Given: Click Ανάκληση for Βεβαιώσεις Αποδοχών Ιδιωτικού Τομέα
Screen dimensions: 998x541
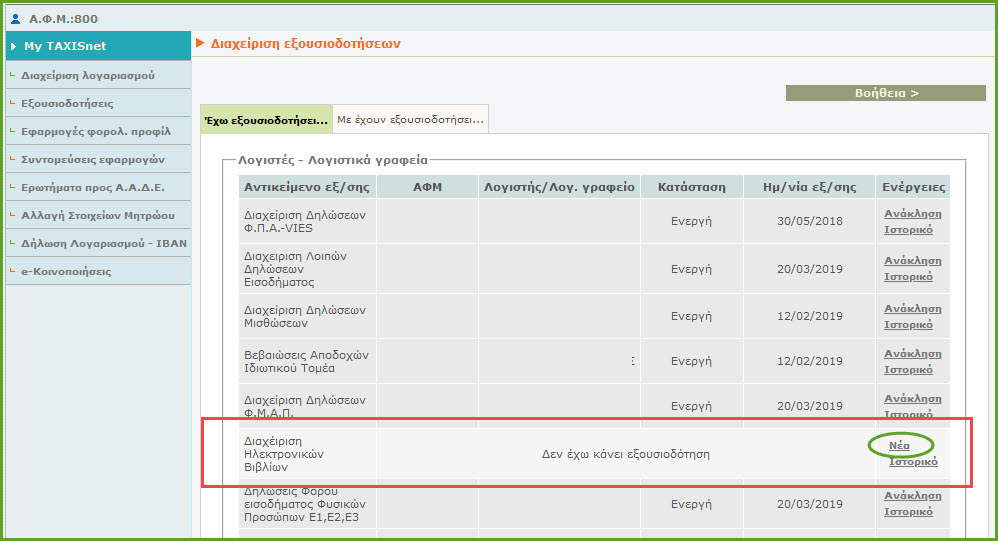Looking at the screenshot, I should pyautogui.click(x=912, y=353).
